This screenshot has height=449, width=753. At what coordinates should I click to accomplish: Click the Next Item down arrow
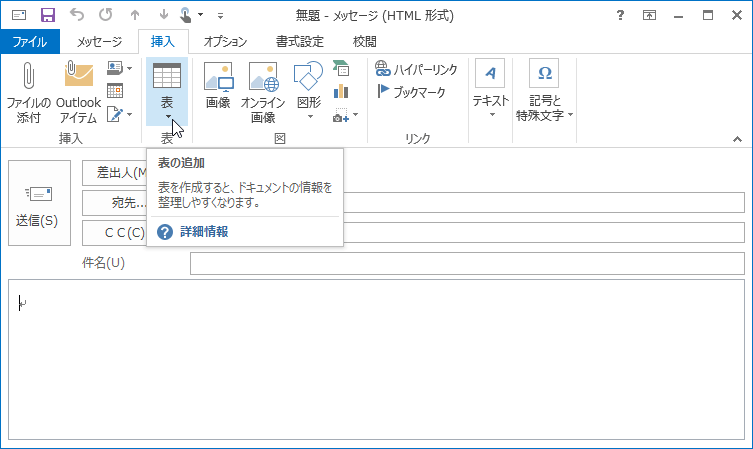click(x=164, y=15)
